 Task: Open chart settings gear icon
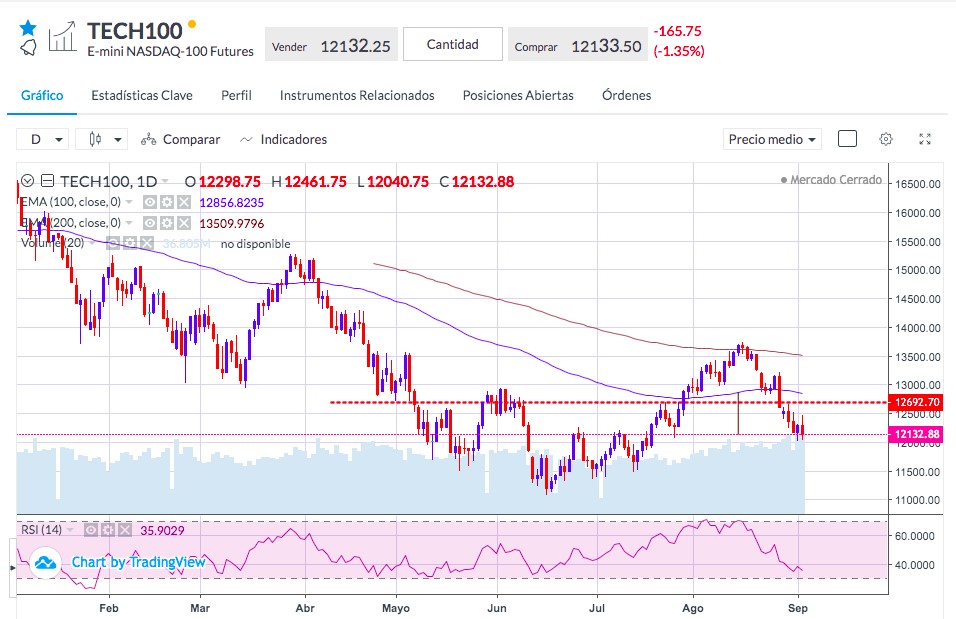(886, 139)
